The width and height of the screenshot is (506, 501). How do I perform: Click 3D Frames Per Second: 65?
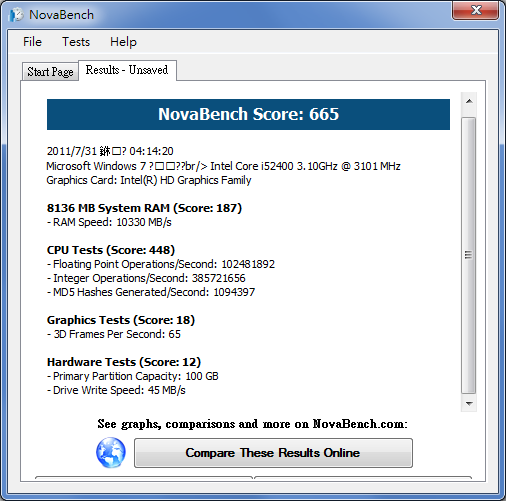(114, 334)
